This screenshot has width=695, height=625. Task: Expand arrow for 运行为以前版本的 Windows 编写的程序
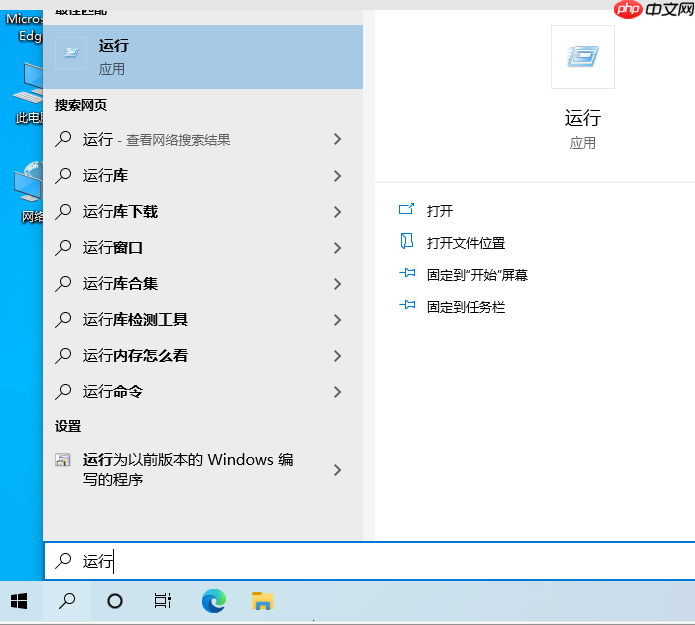click(338, 469)
